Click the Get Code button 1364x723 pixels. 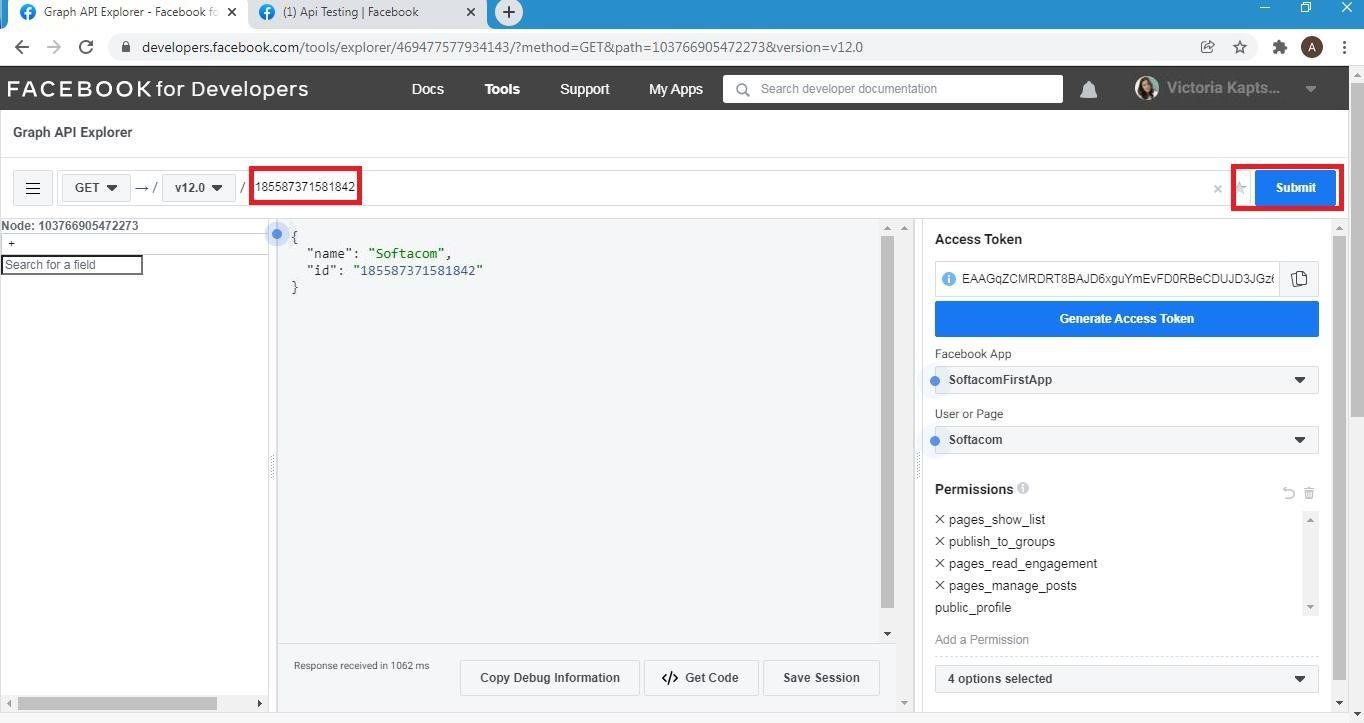coord(700,678)
